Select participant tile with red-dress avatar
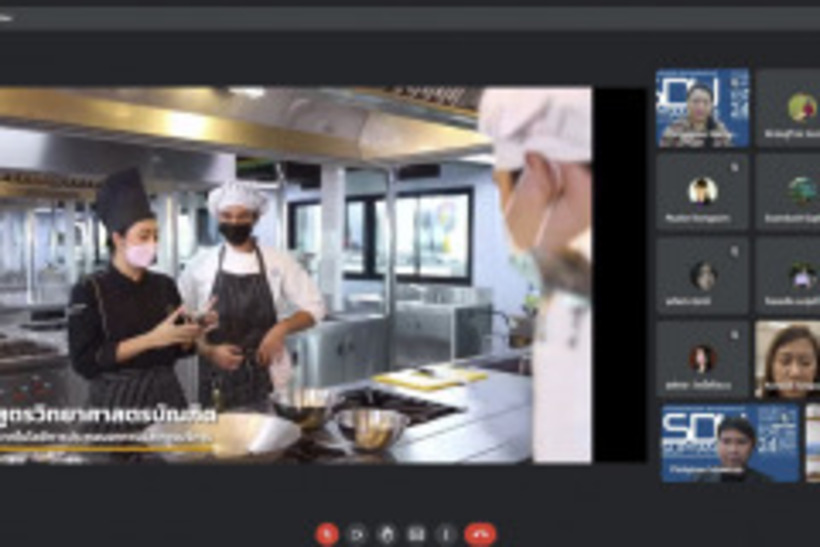The image size is (820, 547). (x=702, y=359)
